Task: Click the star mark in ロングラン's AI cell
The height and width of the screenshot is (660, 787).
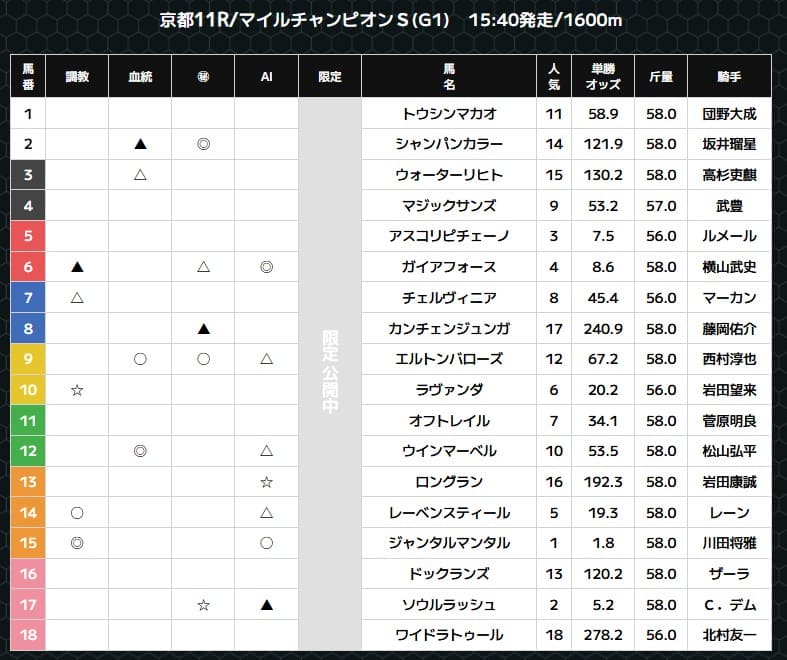Action: tap(266, 482)
